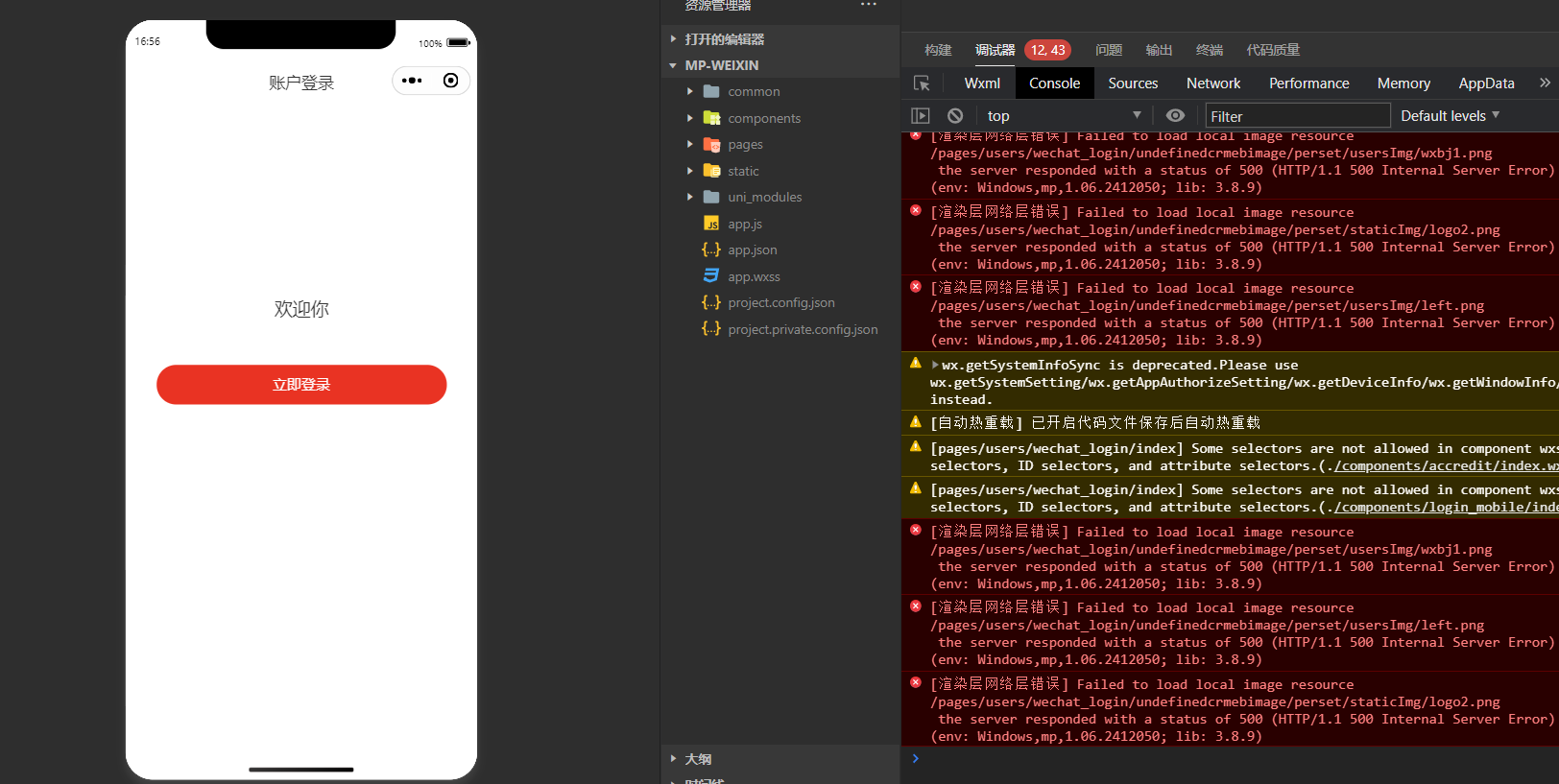1559x784 pixels.
Task: Click the app.wxss stylesheet icon
Action: point(711,276)
